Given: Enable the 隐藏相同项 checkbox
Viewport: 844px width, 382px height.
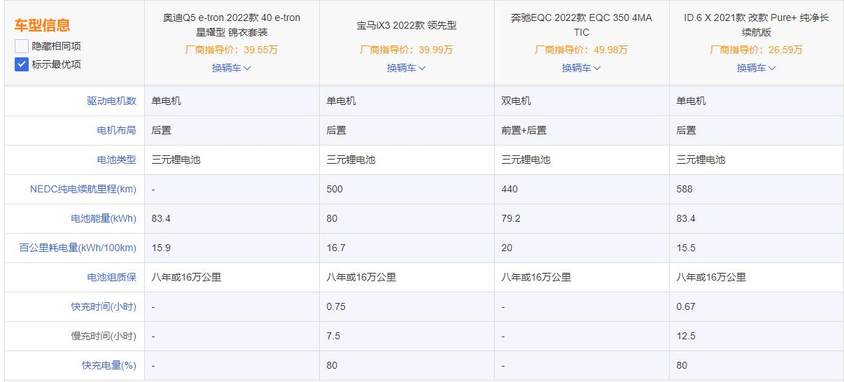Looking at the screenshot, I should [22, 46].
